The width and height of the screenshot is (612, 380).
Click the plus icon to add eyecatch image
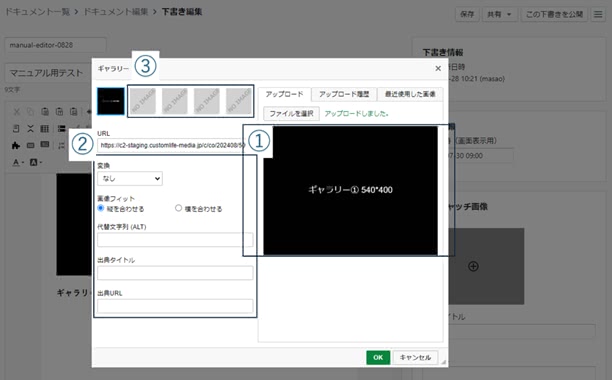473,266
